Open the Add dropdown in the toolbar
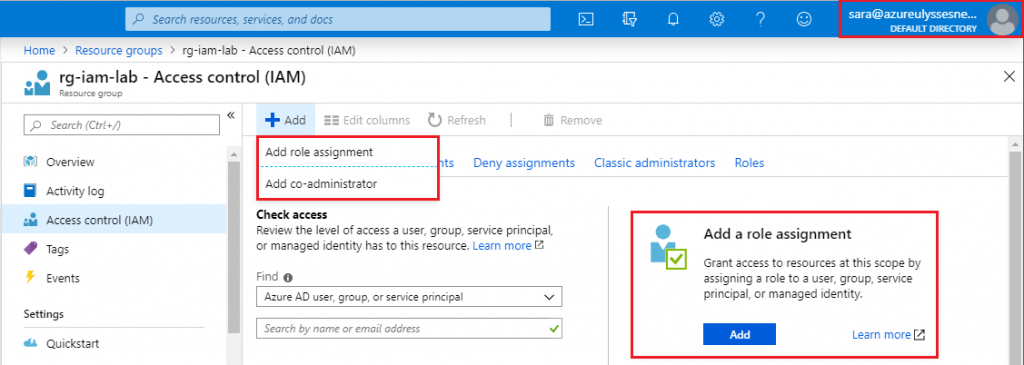This screenshot has width=1024, height=365. click(x=285, y=120)
